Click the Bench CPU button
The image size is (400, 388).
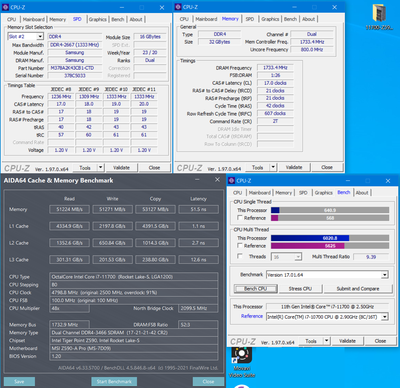(255, 289)
